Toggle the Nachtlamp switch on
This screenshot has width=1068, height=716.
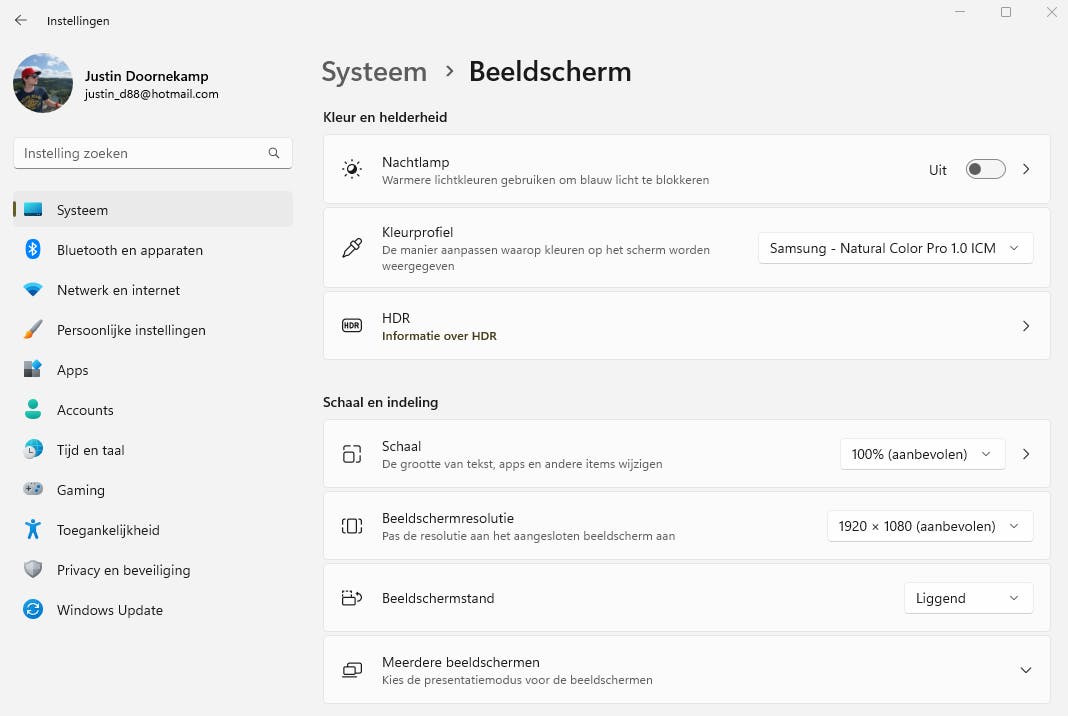(985, 170)
